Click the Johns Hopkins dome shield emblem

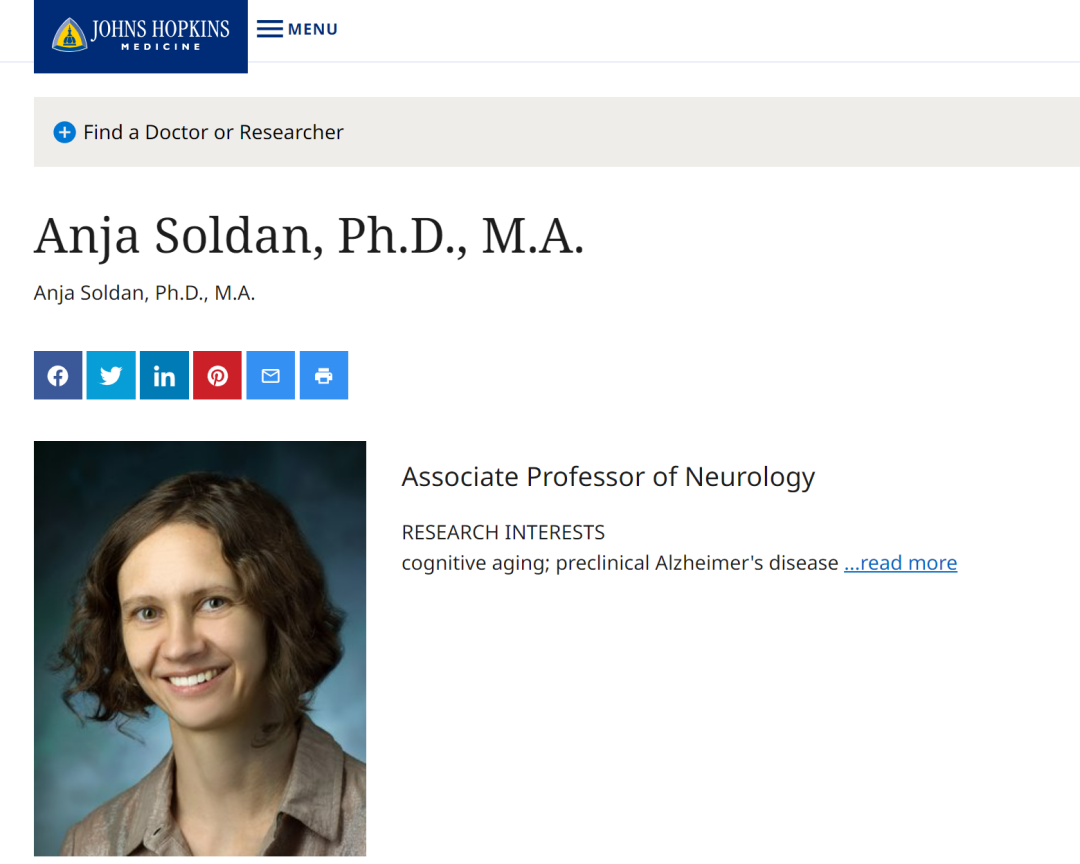pyautogui.click(x=69, y=35)
